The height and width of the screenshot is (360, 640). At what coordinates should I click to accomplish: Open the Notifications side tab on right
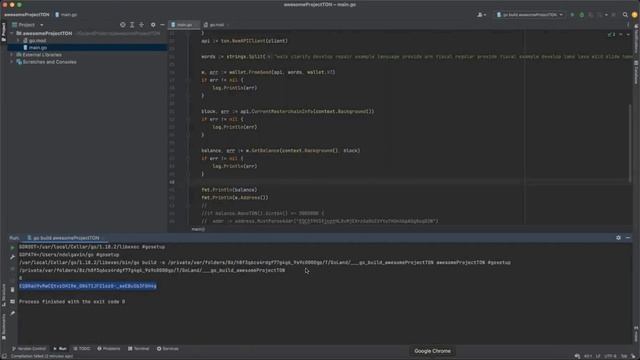636,38
